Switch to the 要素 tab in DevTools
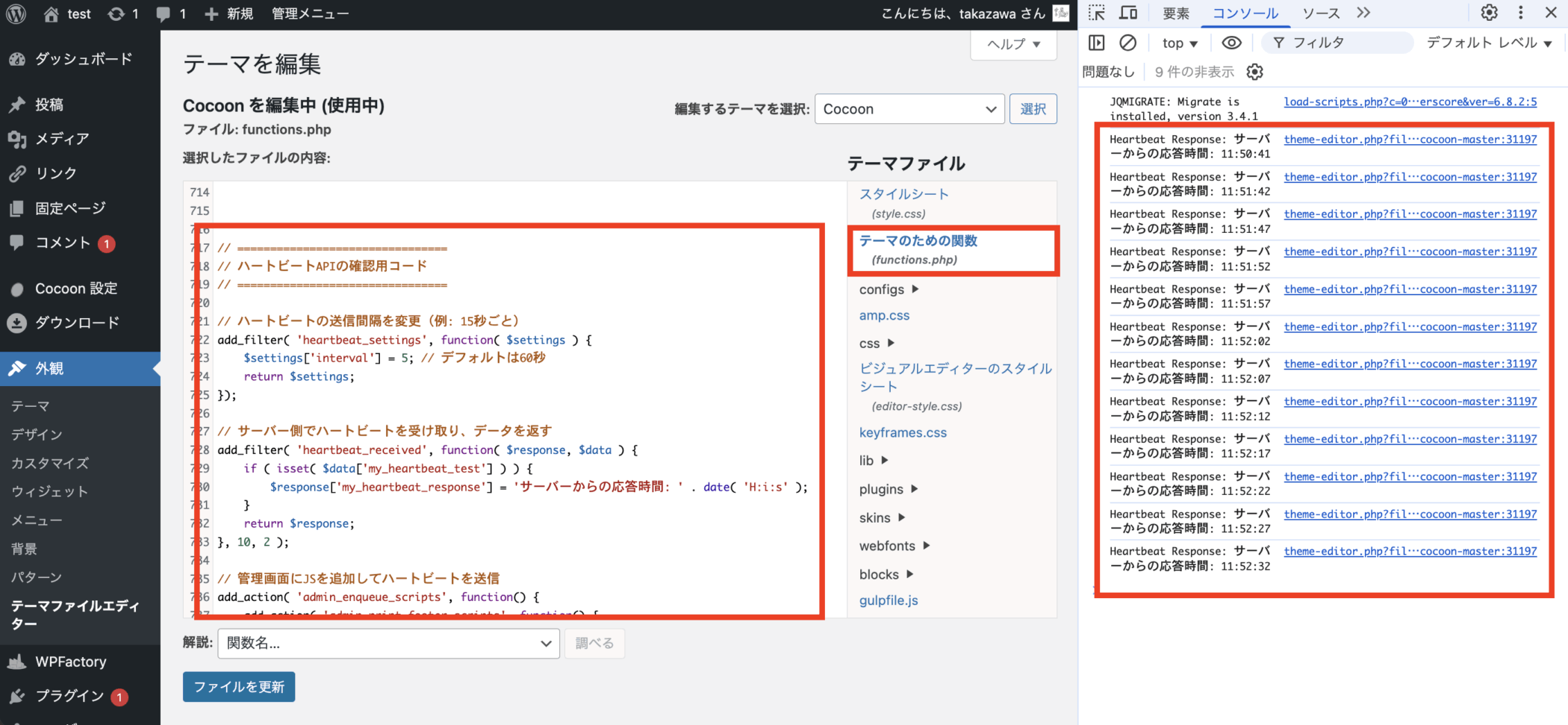The height and width of the screenshot is (725, 1568). tap(1176, 13)
